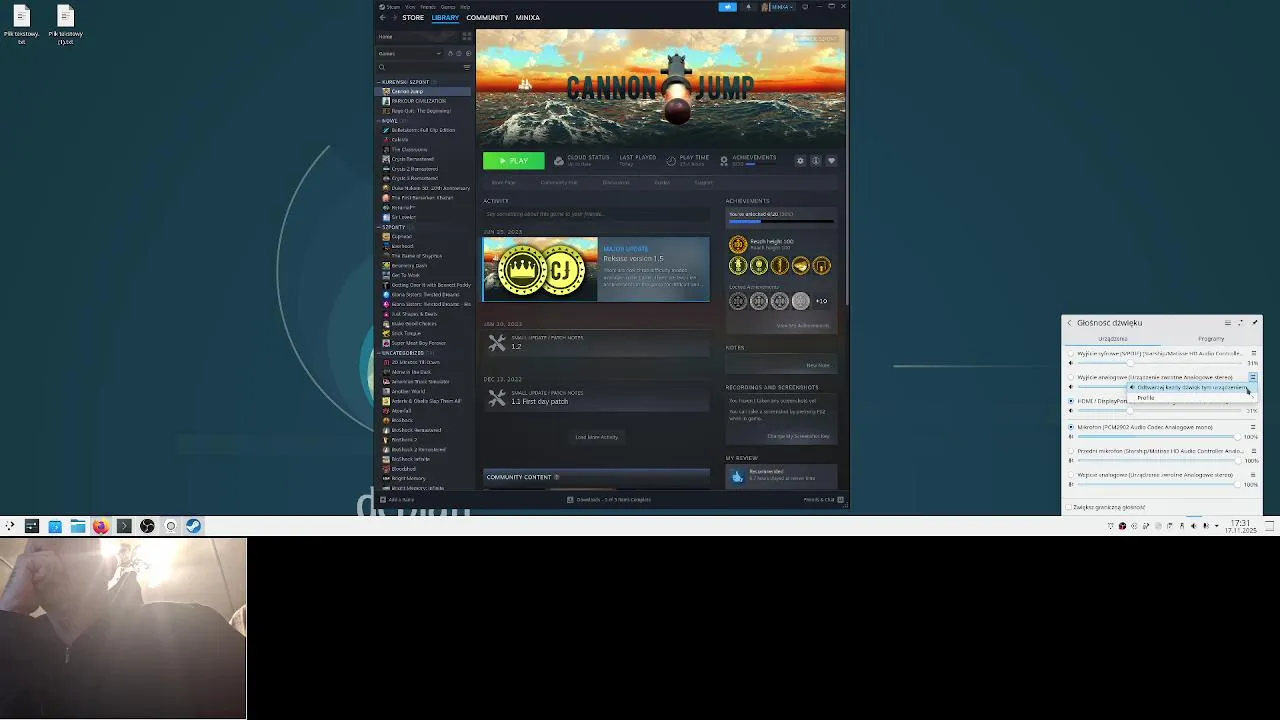Go forward with the Steam forward arrow
Screen dimensions: 1280x720
(393, 18)
